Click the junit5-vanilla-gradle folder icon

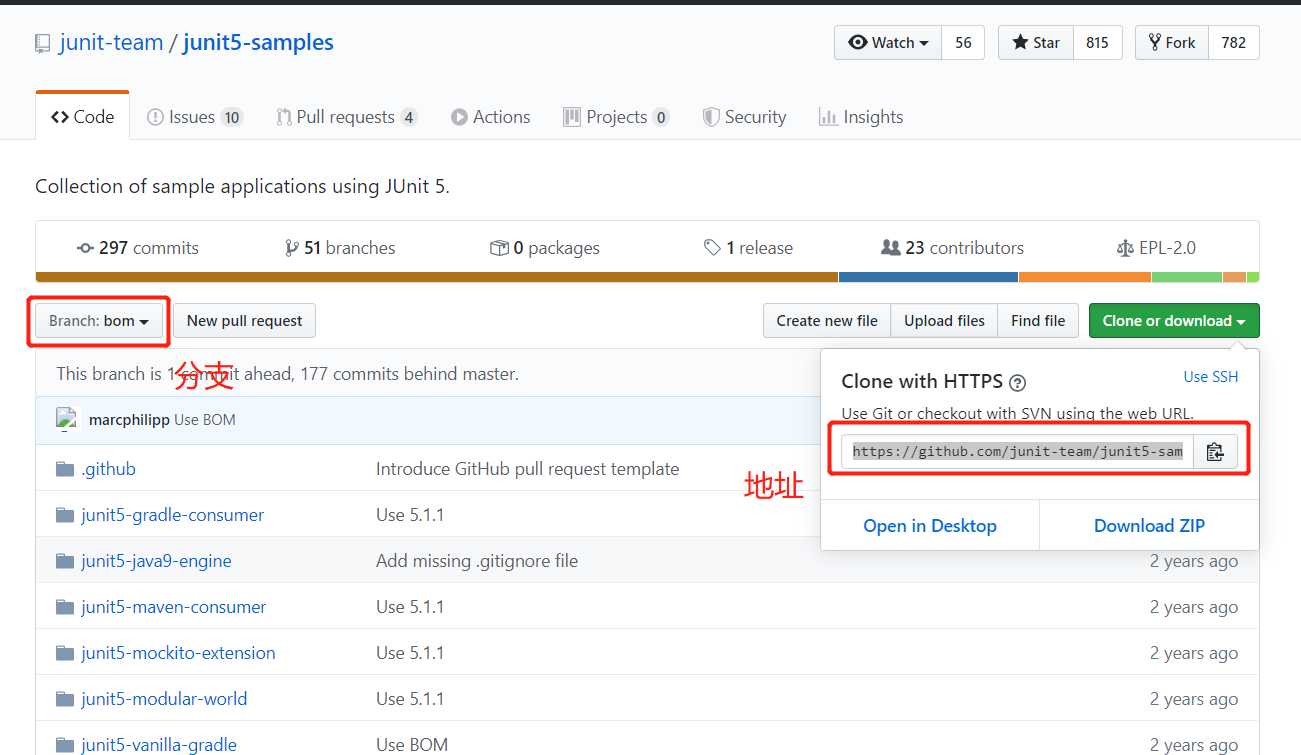(65, 745)
